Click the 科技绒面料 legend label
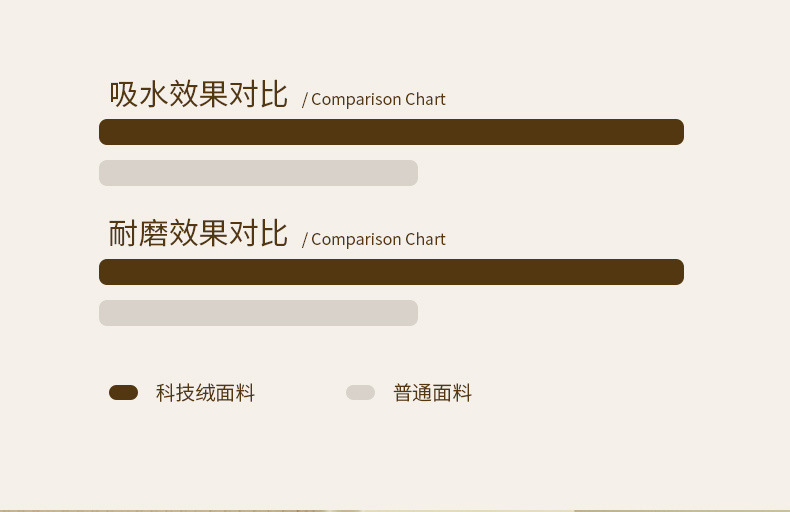 pyautogui.click(x=205, y=393)
